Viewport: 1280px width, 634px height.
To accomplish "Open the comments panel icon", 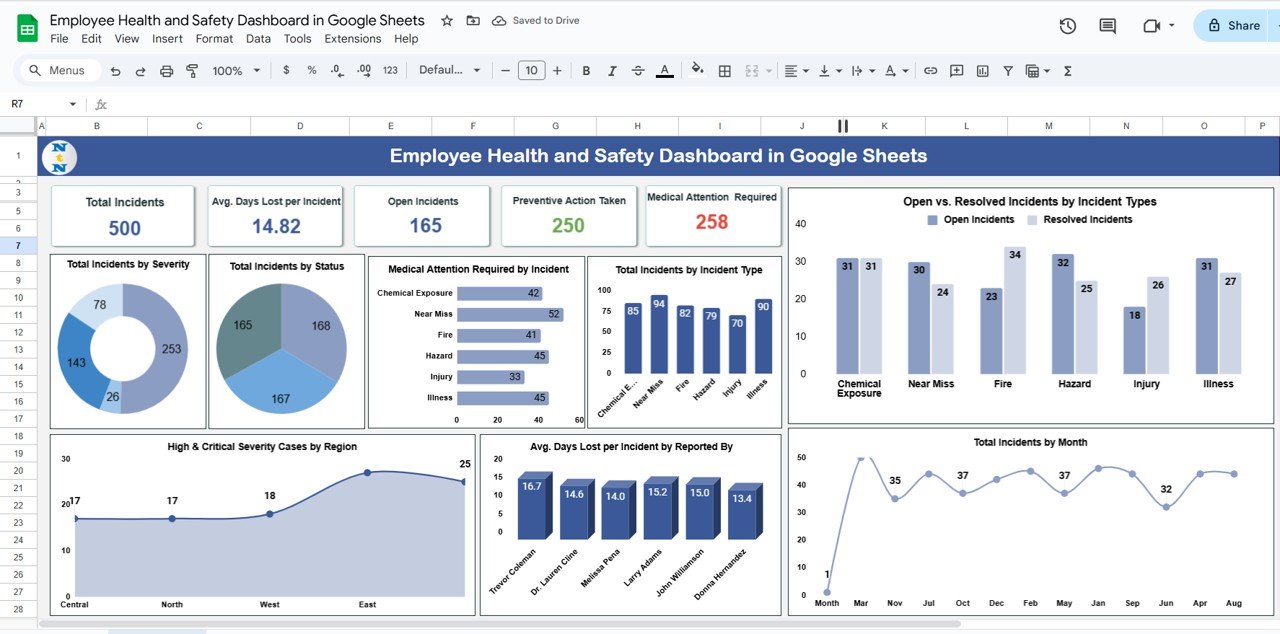I will [1107, 26].
